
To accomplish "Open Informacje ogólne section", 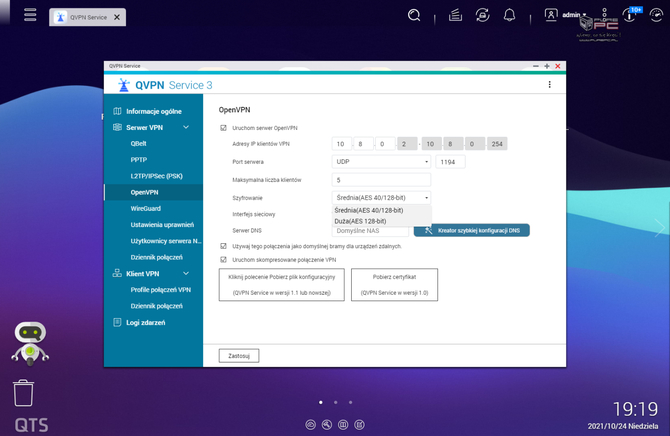I will (x=153, y=111).
